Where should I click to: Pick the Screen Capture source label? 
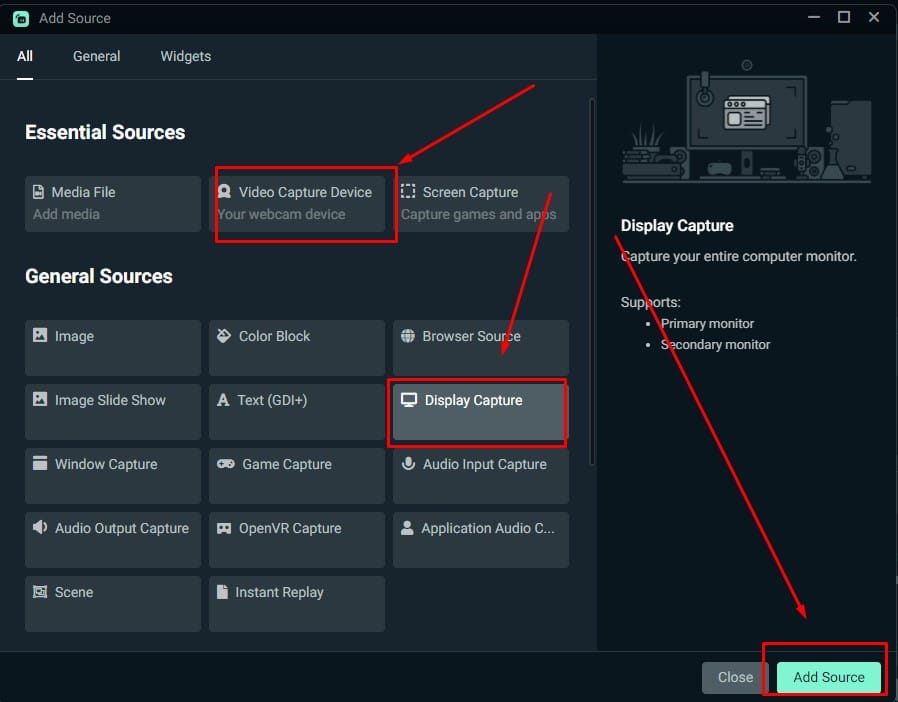pos(470,192)
